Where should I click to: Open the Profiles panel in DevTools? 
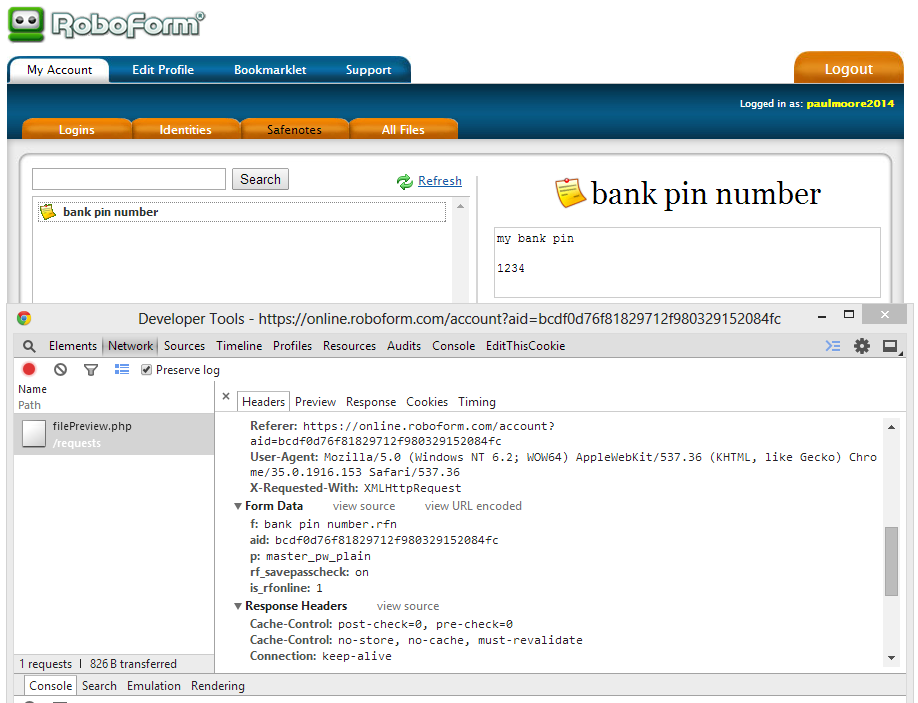(x=292, y=346)
